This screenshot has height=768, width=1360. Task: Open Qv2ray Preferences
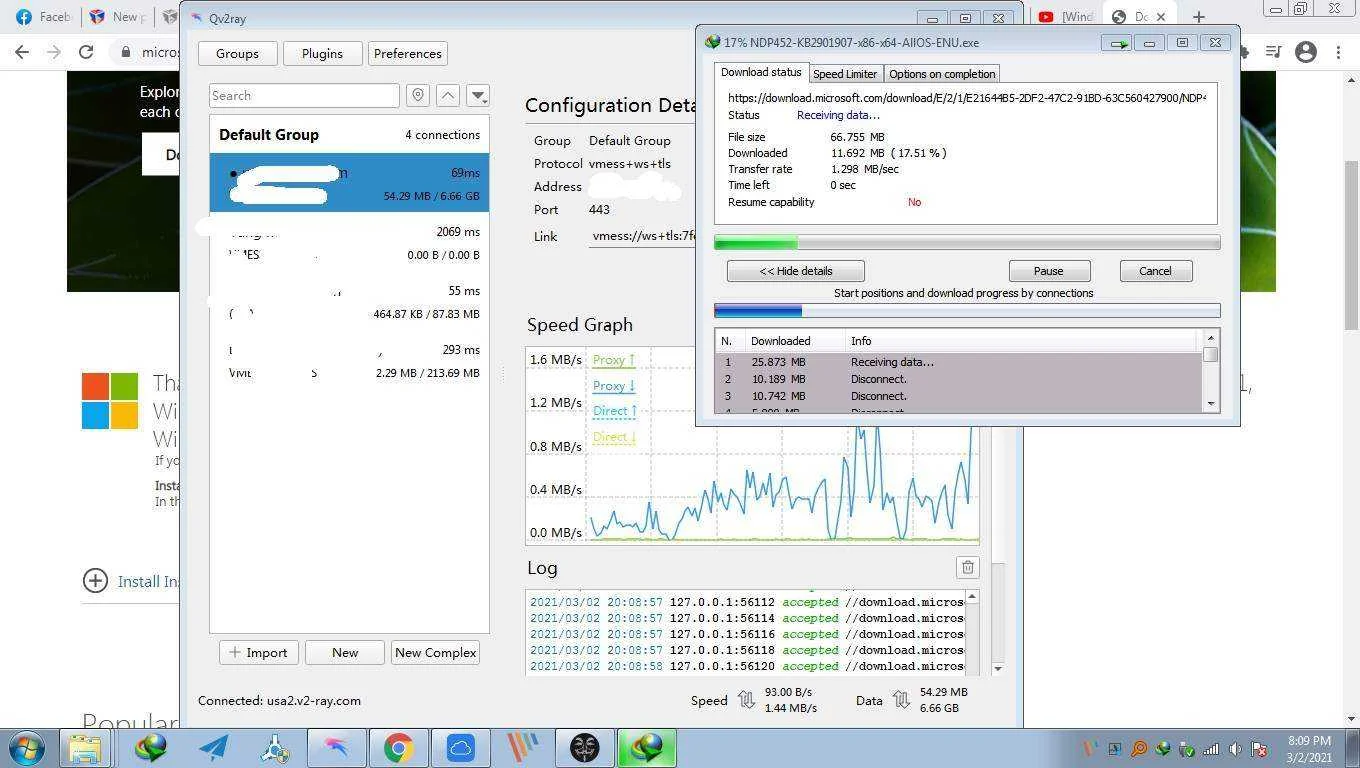[x=408, y=53]
